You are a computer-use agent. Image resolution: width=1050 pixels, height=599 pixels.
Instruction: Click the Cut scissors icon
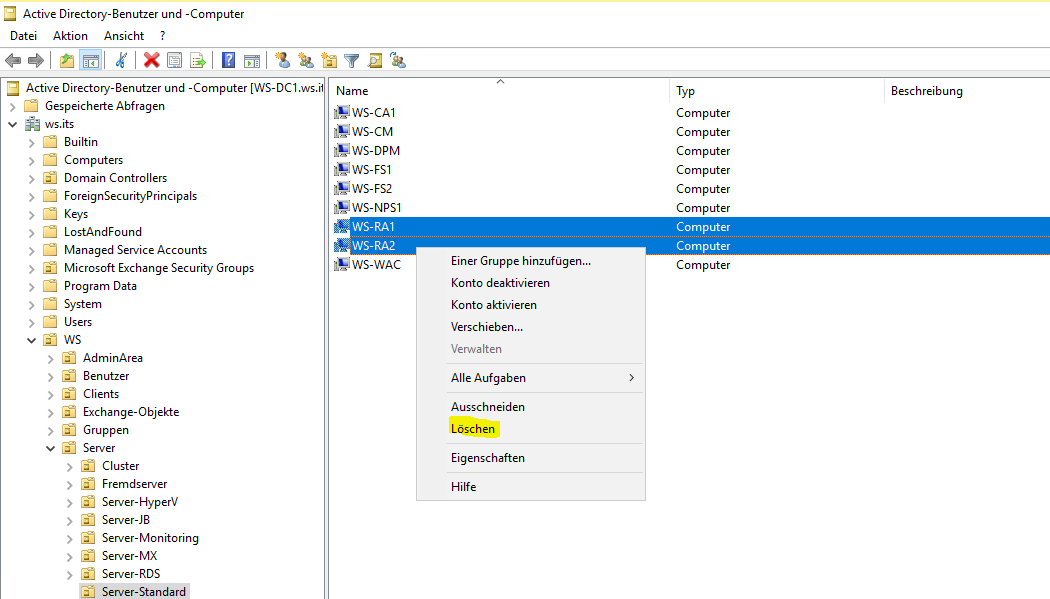click(121, 61)
